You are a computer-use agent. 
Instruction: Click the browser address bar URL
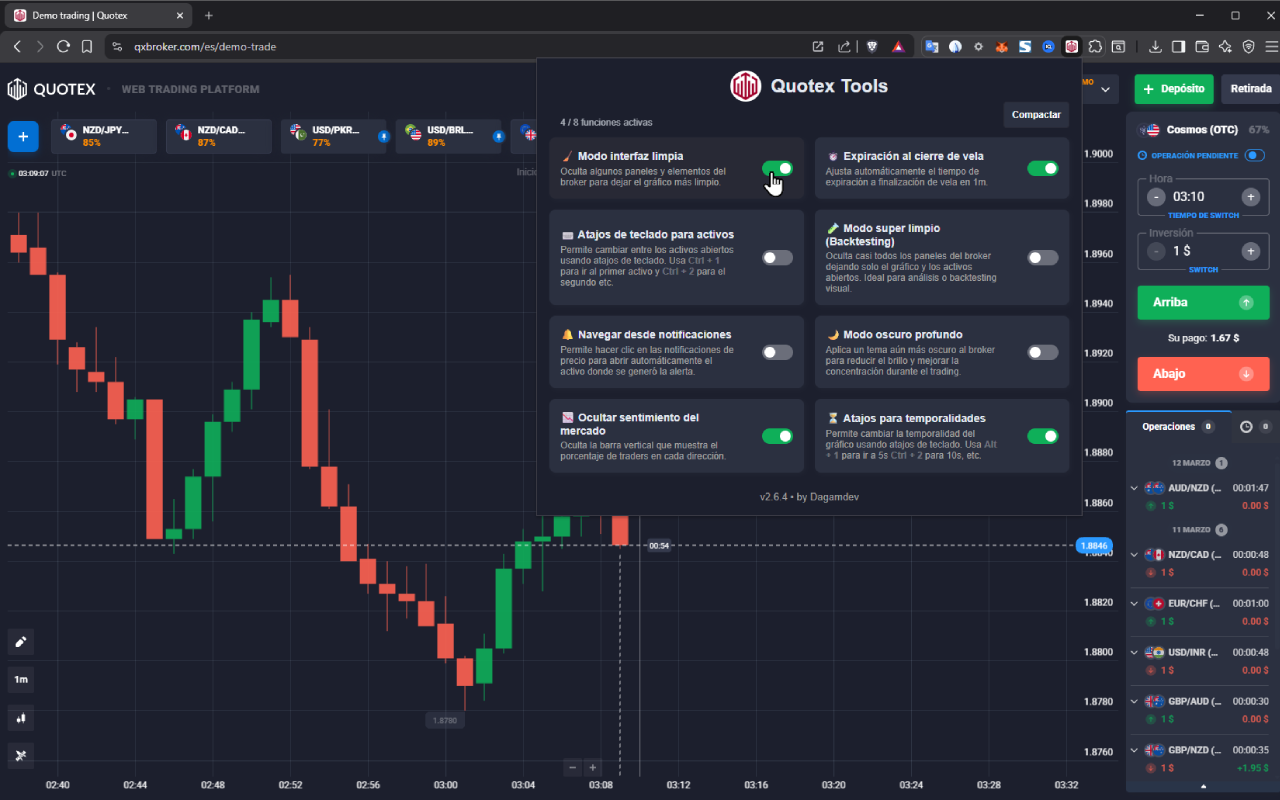tap(205, 47)
